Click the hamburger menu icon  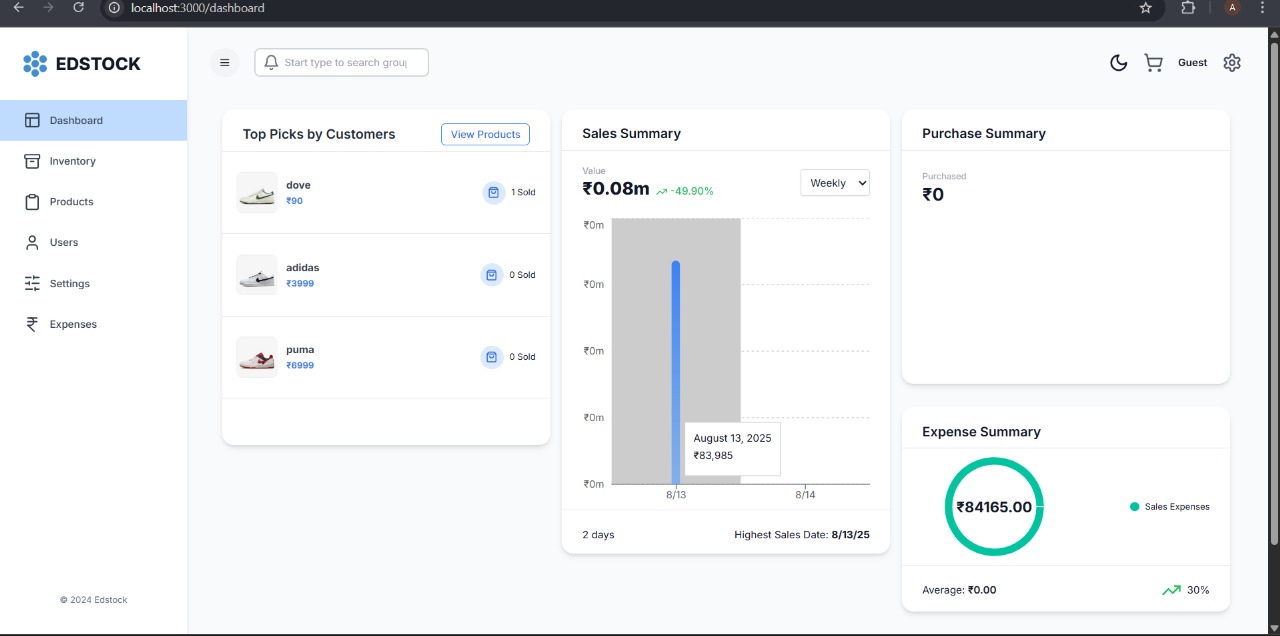coord(224,62)
